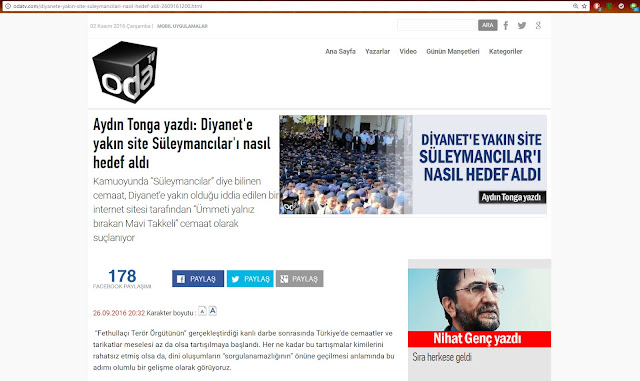Open the MOBİL UYGULAMALAR link
The image size is (640, 381).
pyautogui.click(x=182, y=26)
